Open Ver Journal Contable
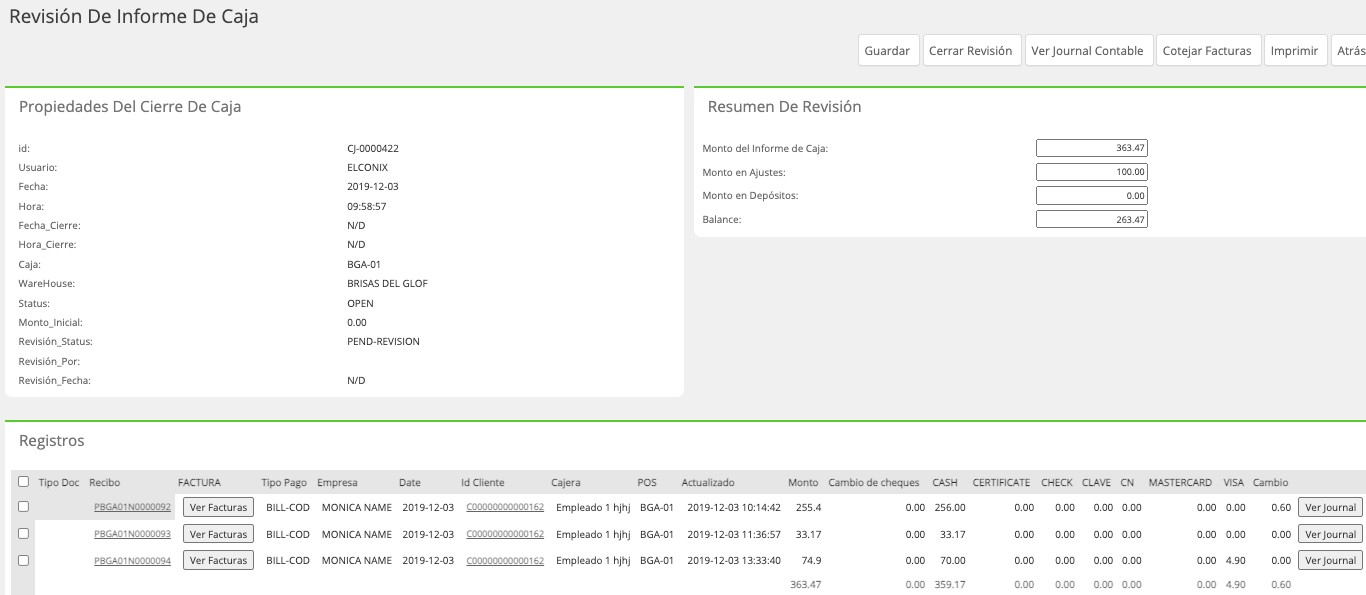The image size is (1366, 595). click(1089, 51)
